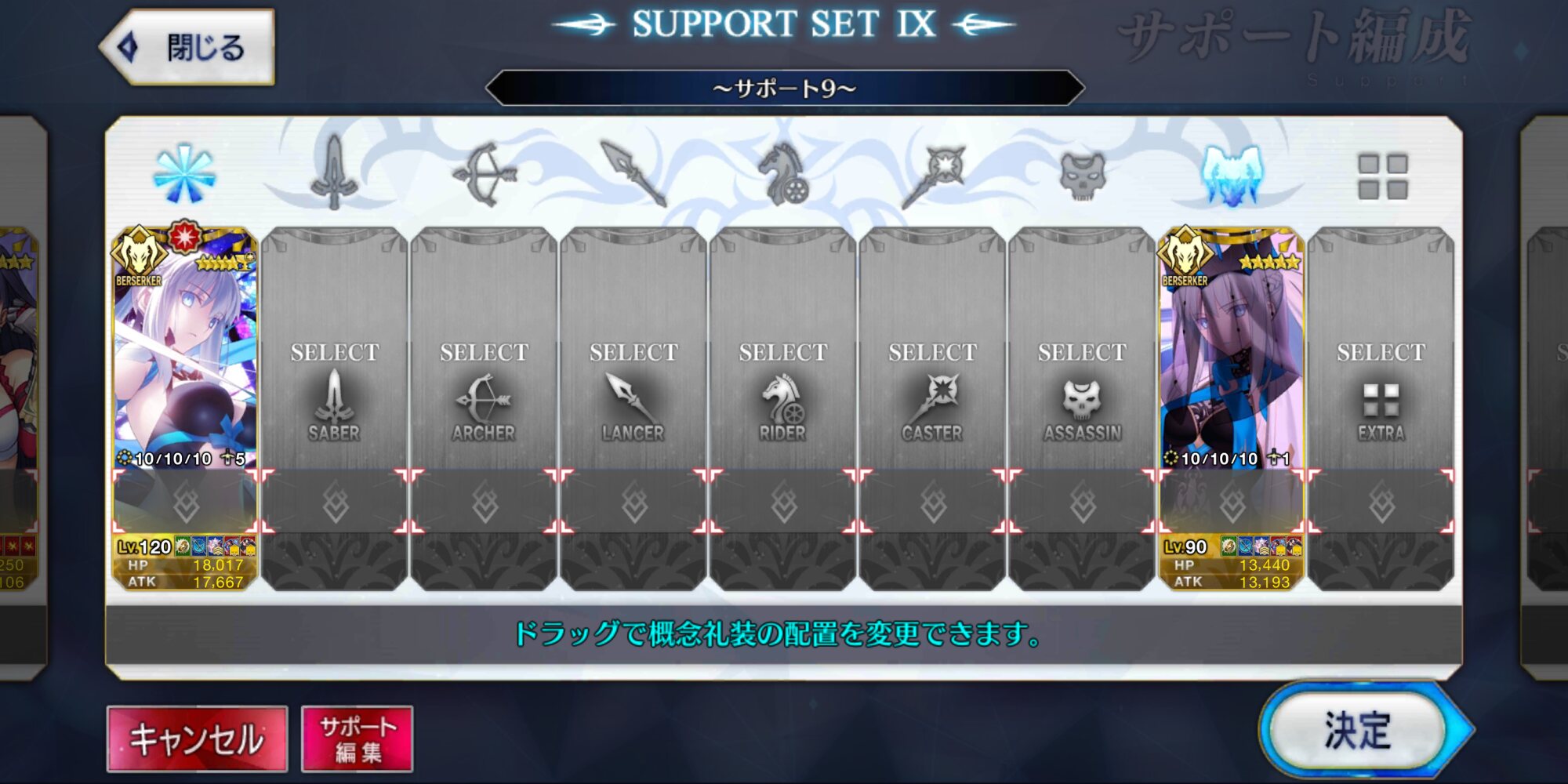Click the サポート編集 support edit button
This screenshot has width=1568, height=784.
pos(358,739)
